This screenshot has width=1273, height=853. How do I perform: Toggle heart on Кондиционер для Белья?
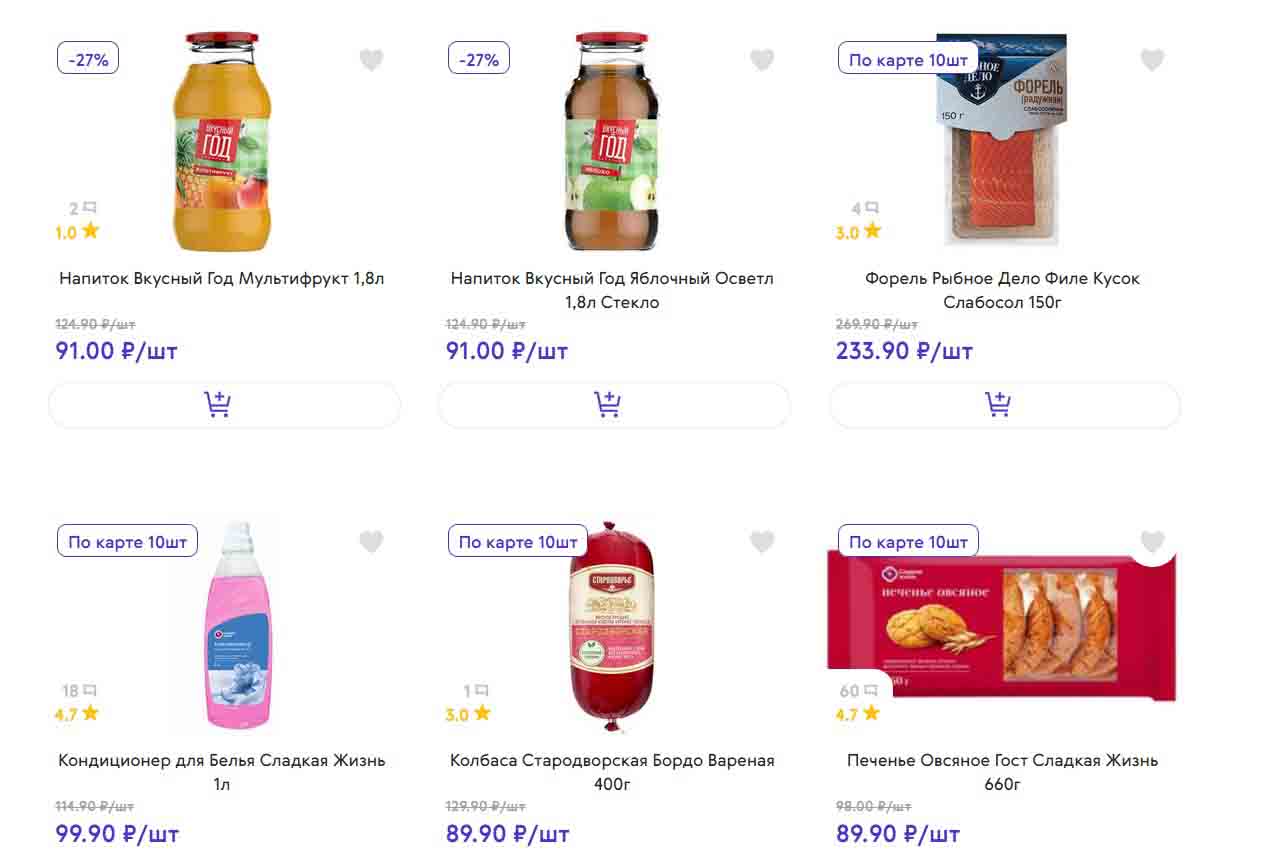pyautogui.click(x=371, y=542)
